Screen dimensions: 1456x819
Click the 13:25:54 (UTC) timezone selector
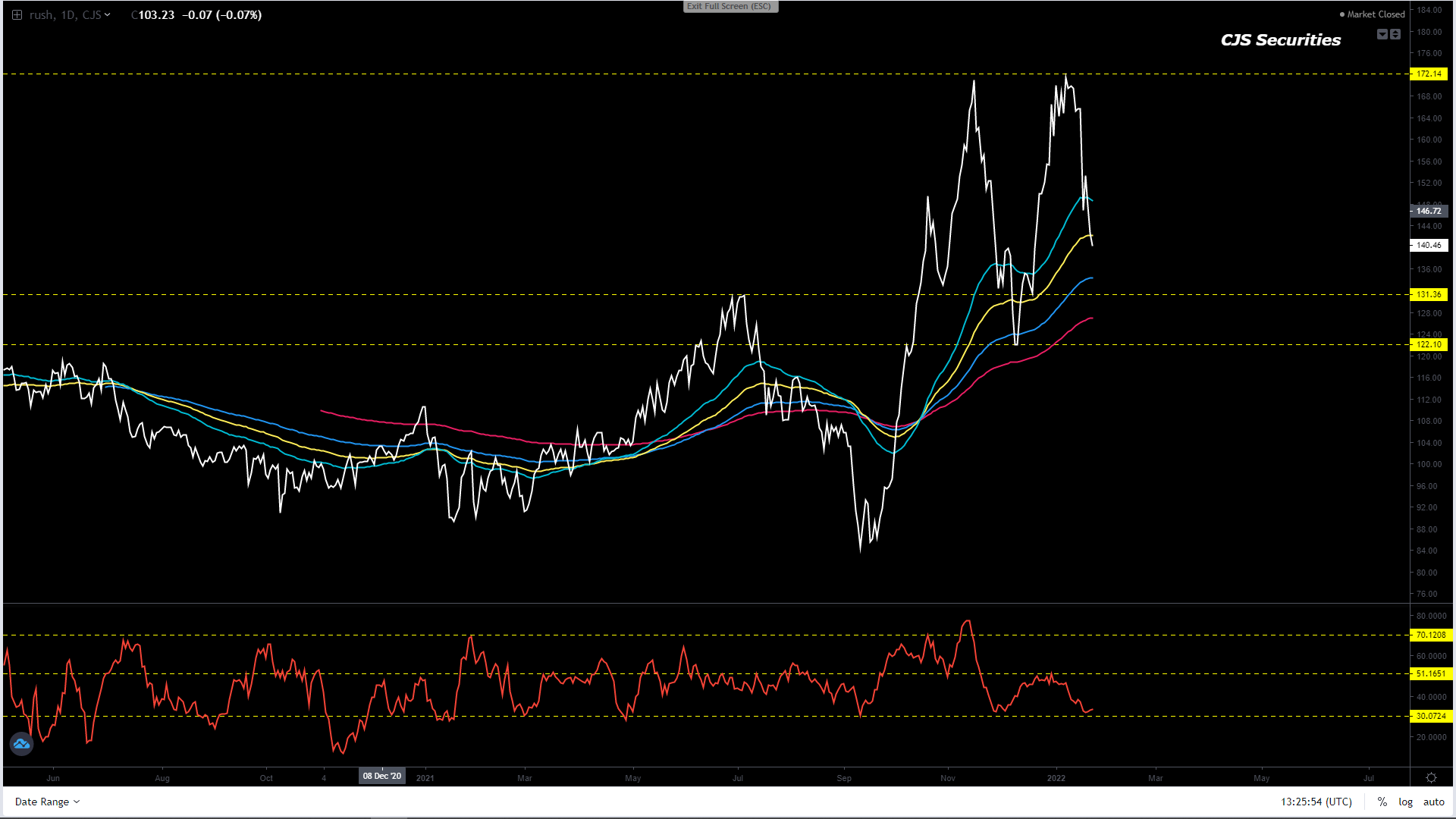point(1316,802)
